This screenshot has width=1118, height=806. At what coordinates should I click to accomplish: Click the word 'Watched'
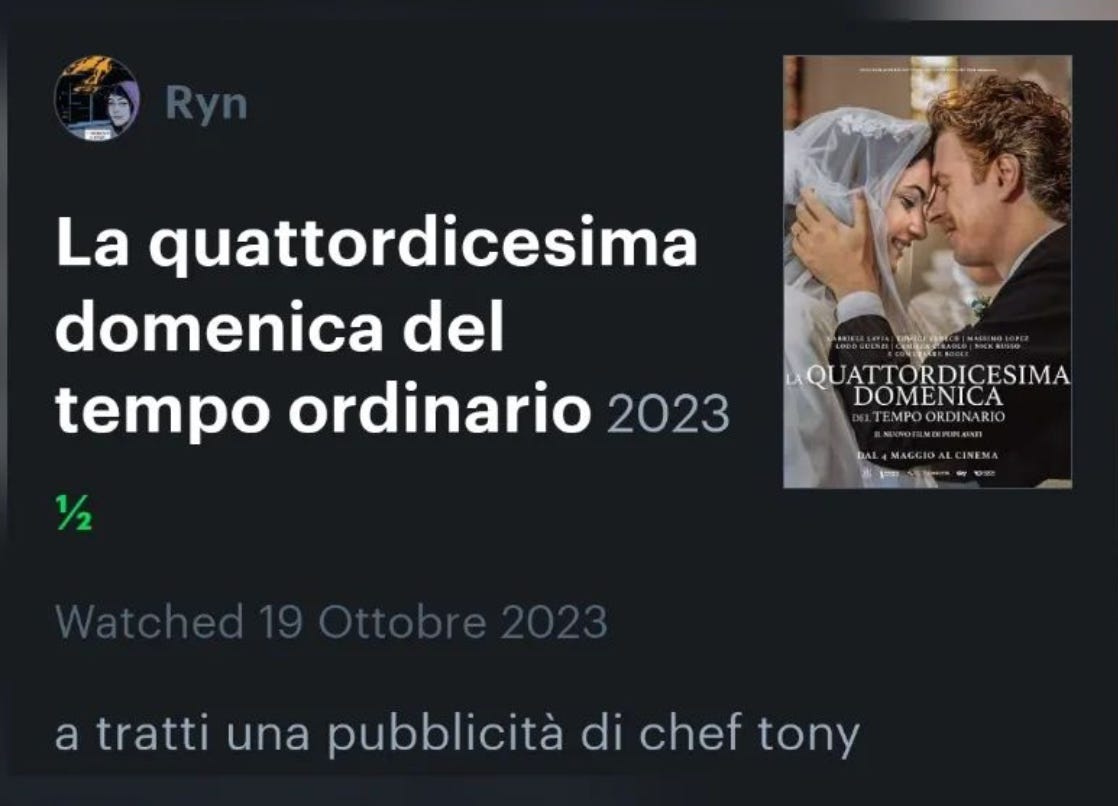[150, 623]
